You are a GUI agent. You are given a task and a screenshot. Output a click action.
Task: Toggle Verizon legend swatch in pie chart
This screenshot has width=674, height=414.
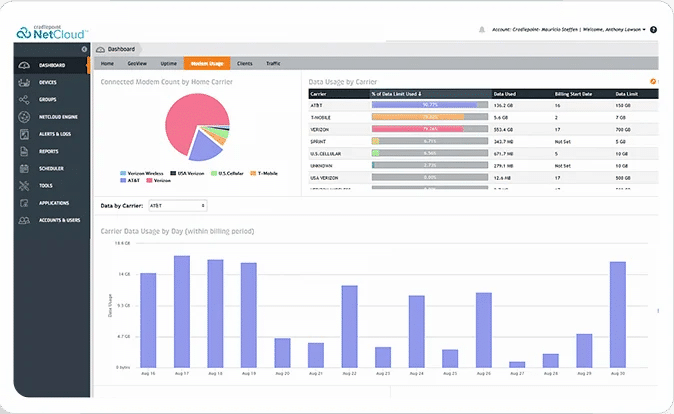(149, 181)
